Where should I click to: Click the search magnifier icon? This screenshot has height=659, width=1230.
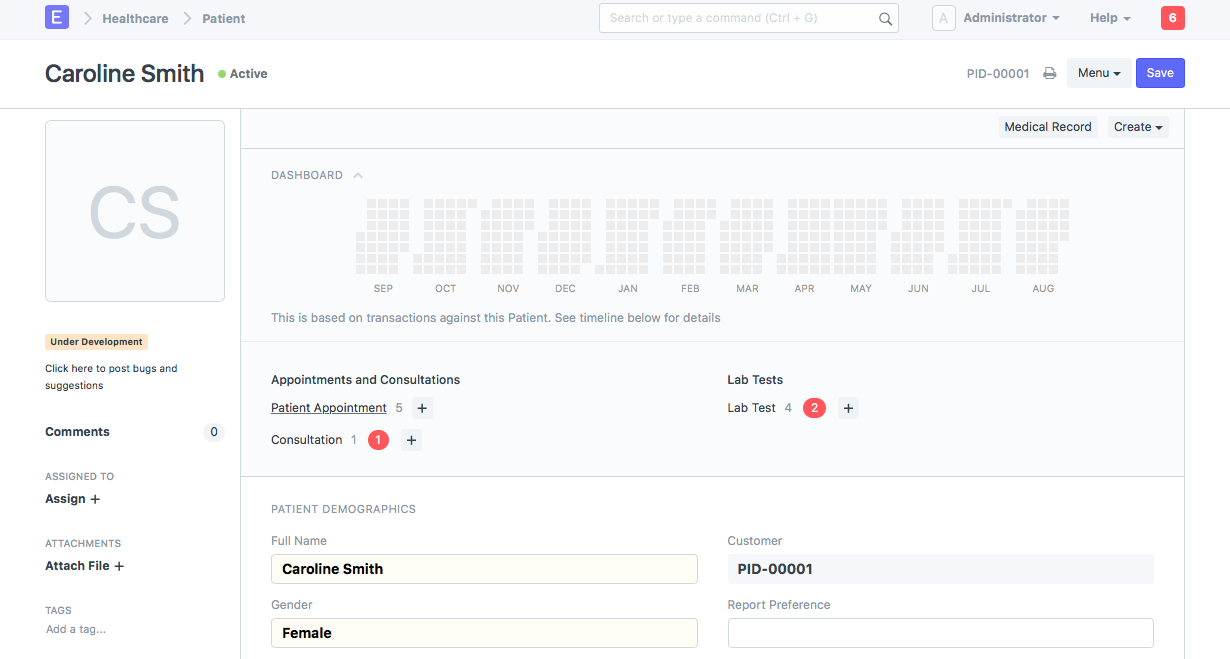[885, 18]
